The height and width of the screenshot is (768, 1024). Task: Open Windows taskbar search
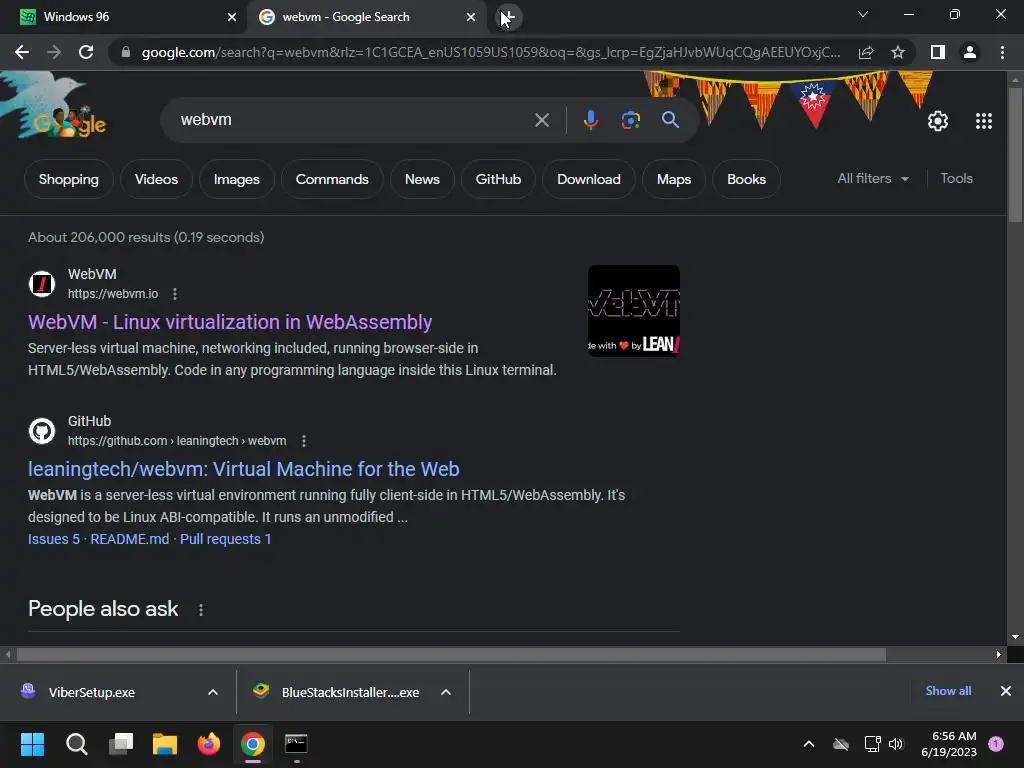coord(76,744)
